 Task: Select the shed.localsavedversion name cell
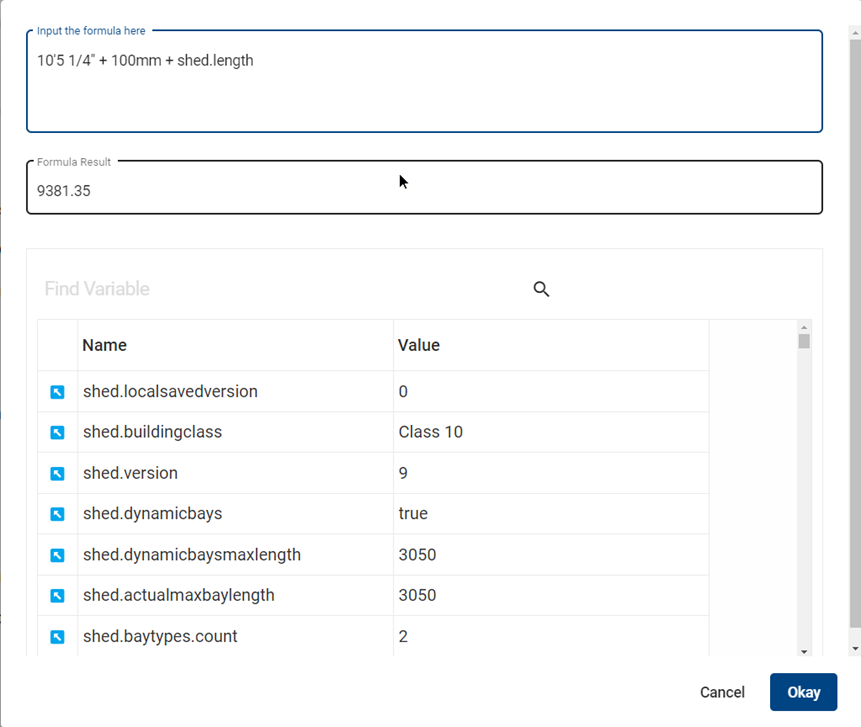pyautogui.click(x=236, y=392)
